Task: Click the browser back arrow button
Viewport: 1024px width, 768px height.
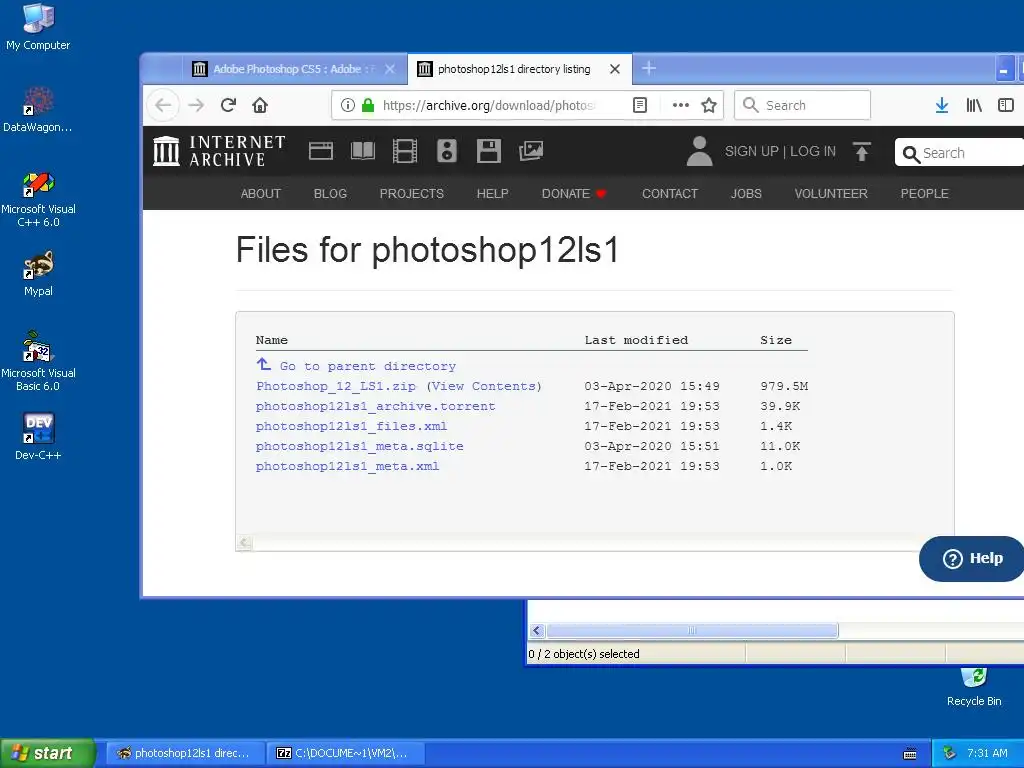Action: coord(163,105)
